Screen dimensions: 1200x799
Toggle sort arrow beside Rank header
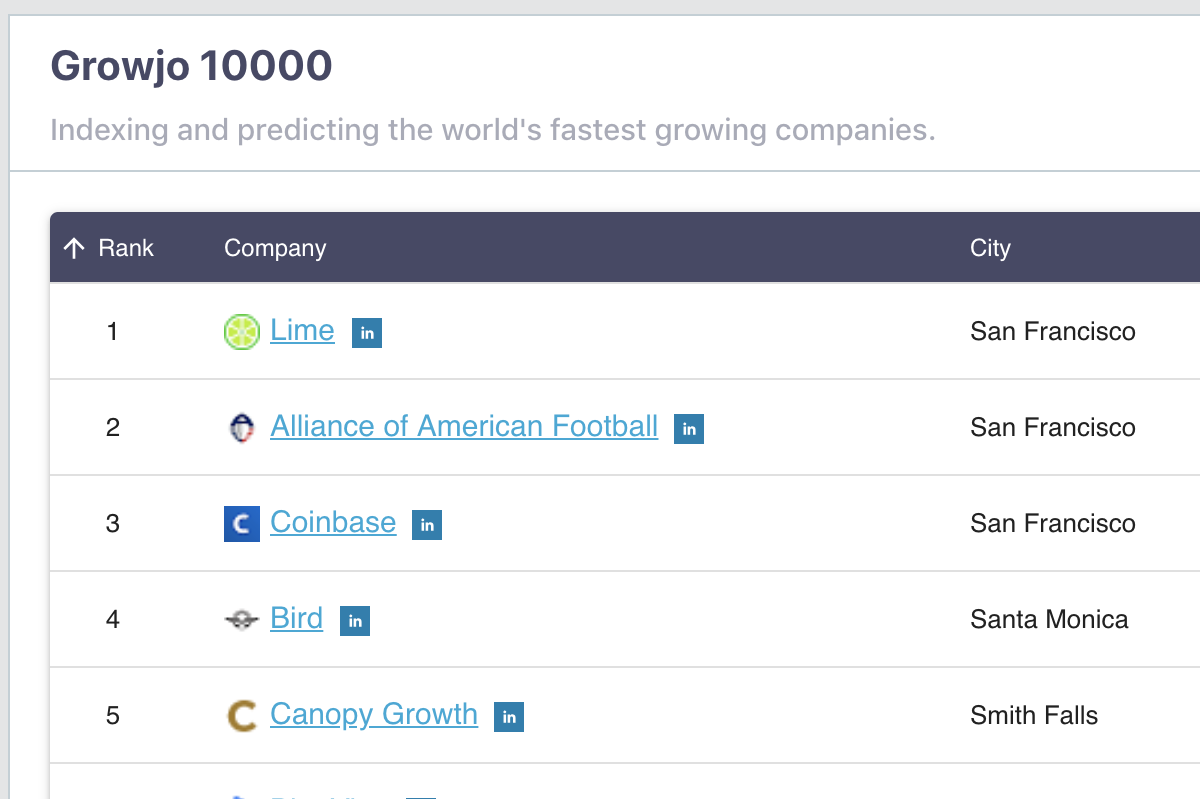(x=74, y=248)
